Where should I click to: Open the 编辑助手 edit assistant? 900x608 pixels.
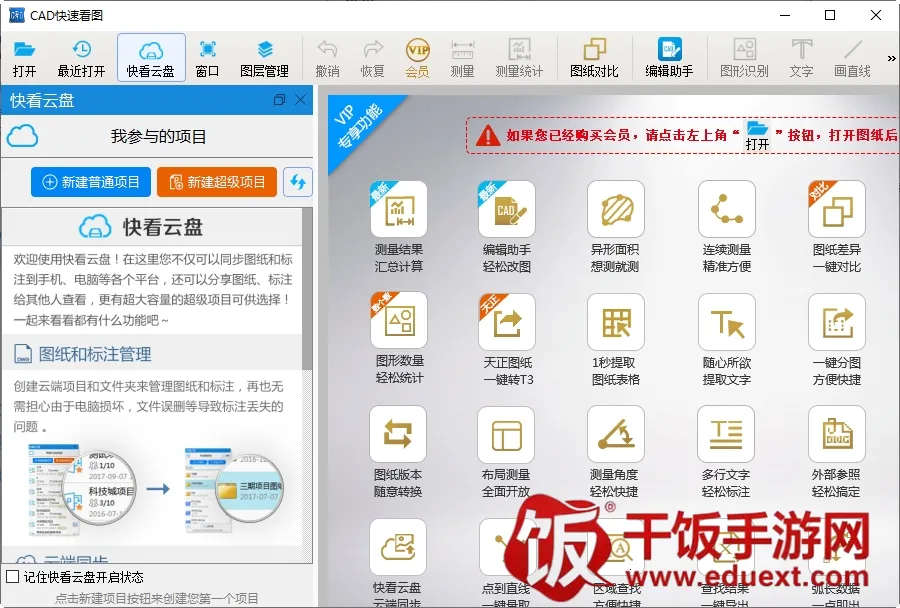click(669, 57)
